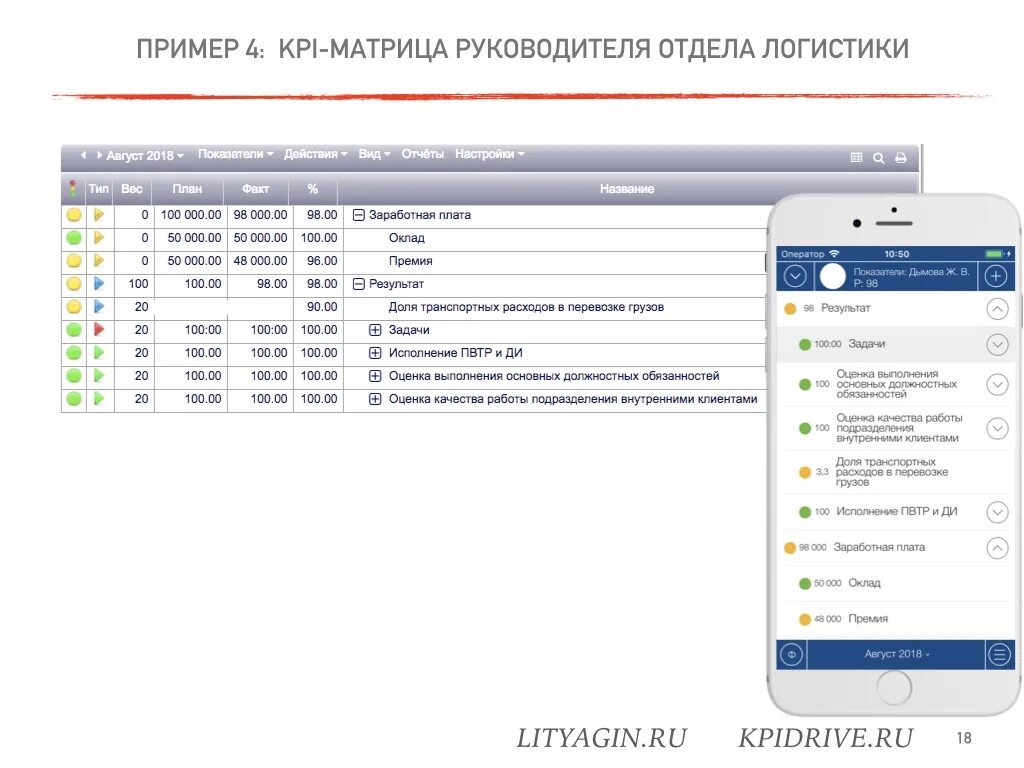Screen dimensions: 1024x768
Task: Click the search magnifier icon
Action: pyautogui.click(x=880, y=155)
